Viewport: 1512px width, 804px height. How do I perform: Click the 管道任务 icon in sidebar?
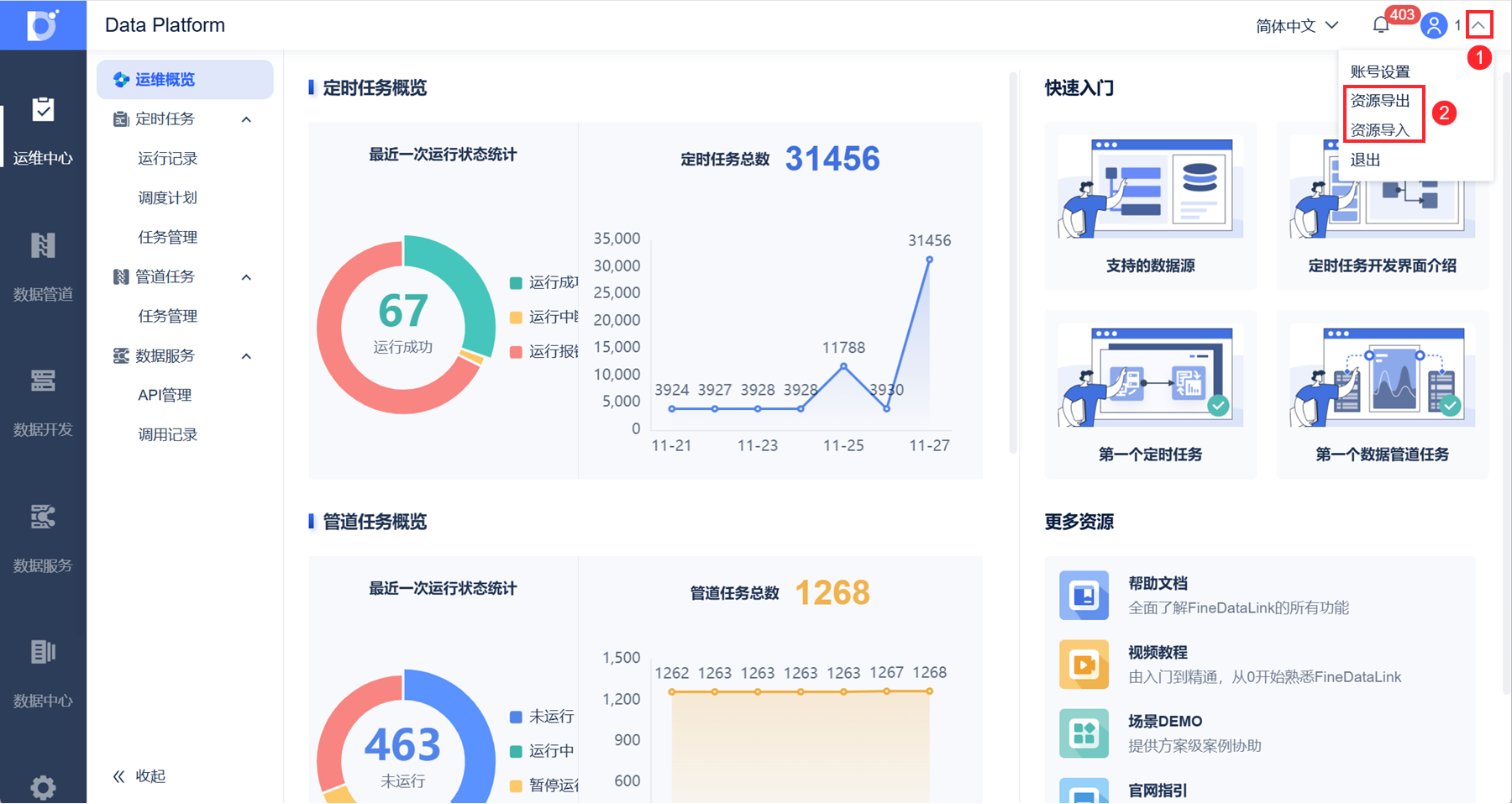click(121, 277)
